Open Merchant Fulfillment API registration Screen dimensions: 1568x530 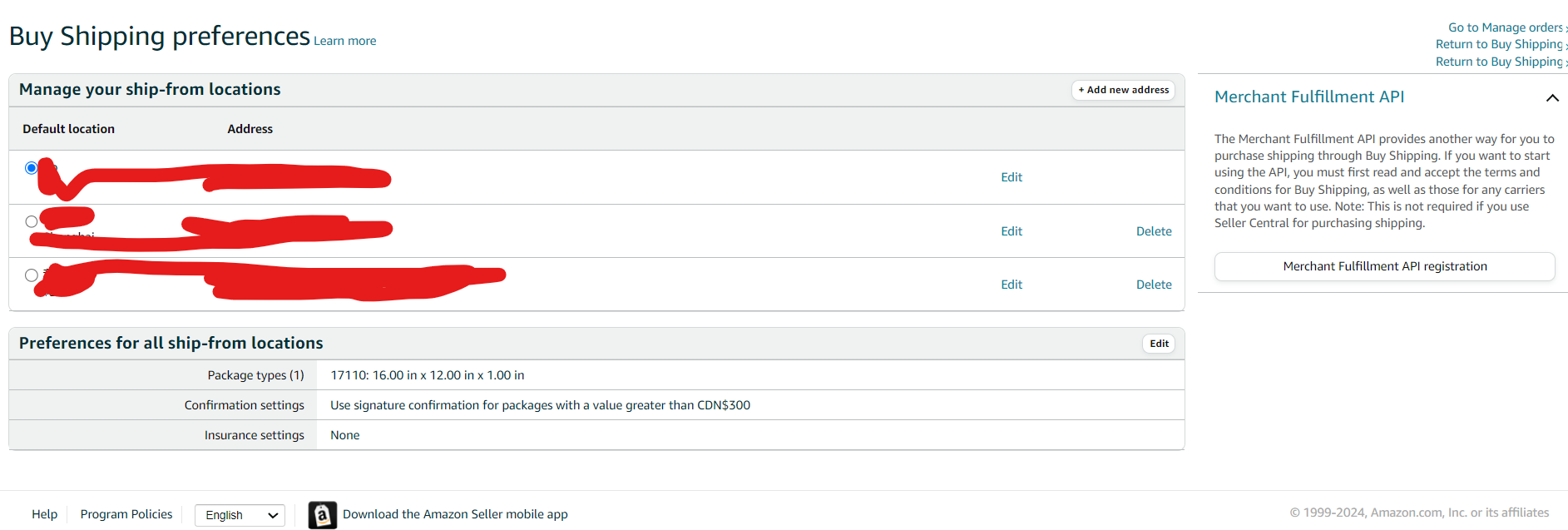(1385, 266)
